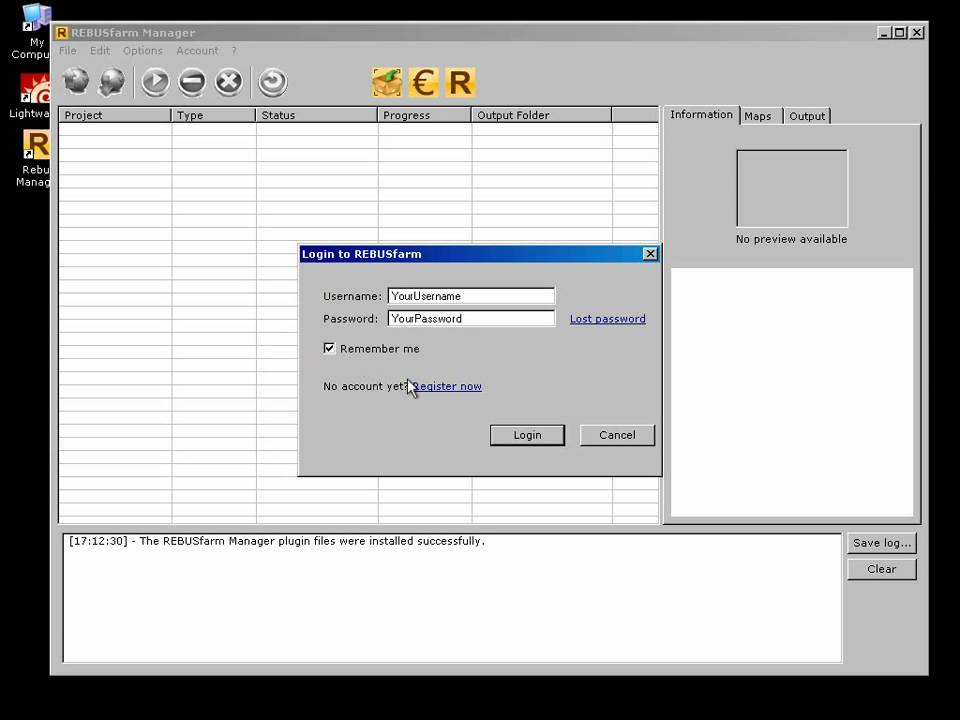Switch to the Output tab
The height and width of the screenshot is (720, 960).
807,116
